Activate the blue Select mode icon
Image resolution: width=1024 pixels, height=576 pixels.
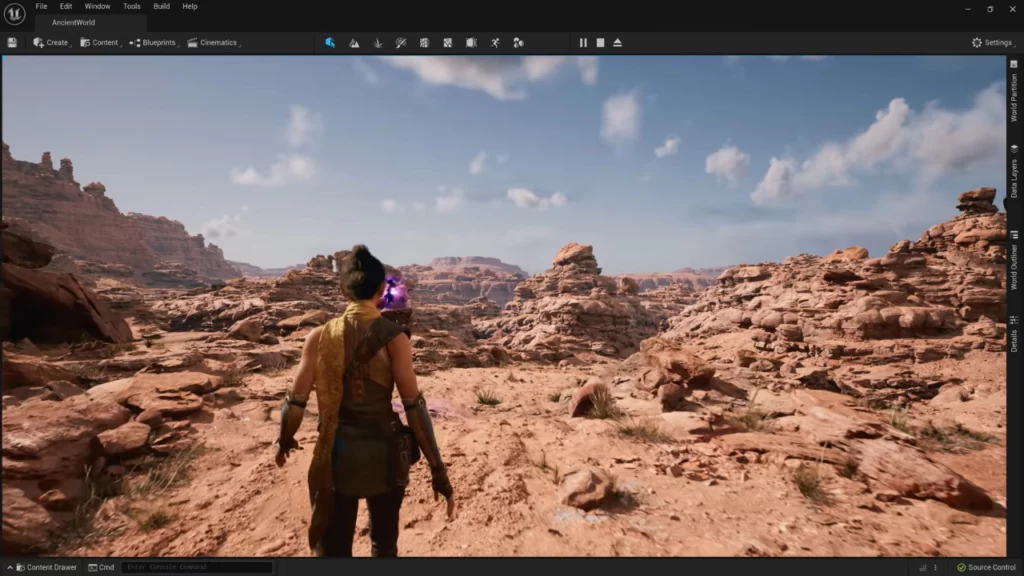[x=330, y=42]
